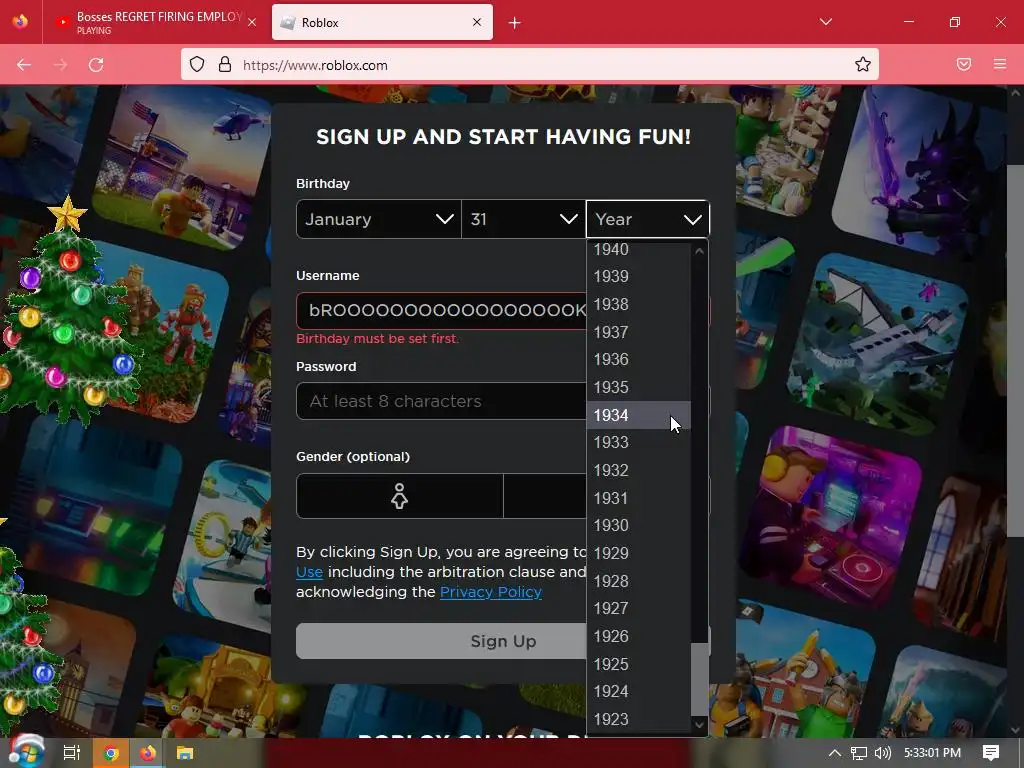Focus the Password field
Viewport: 1024px width, 768px height.
tap(441, 401)
